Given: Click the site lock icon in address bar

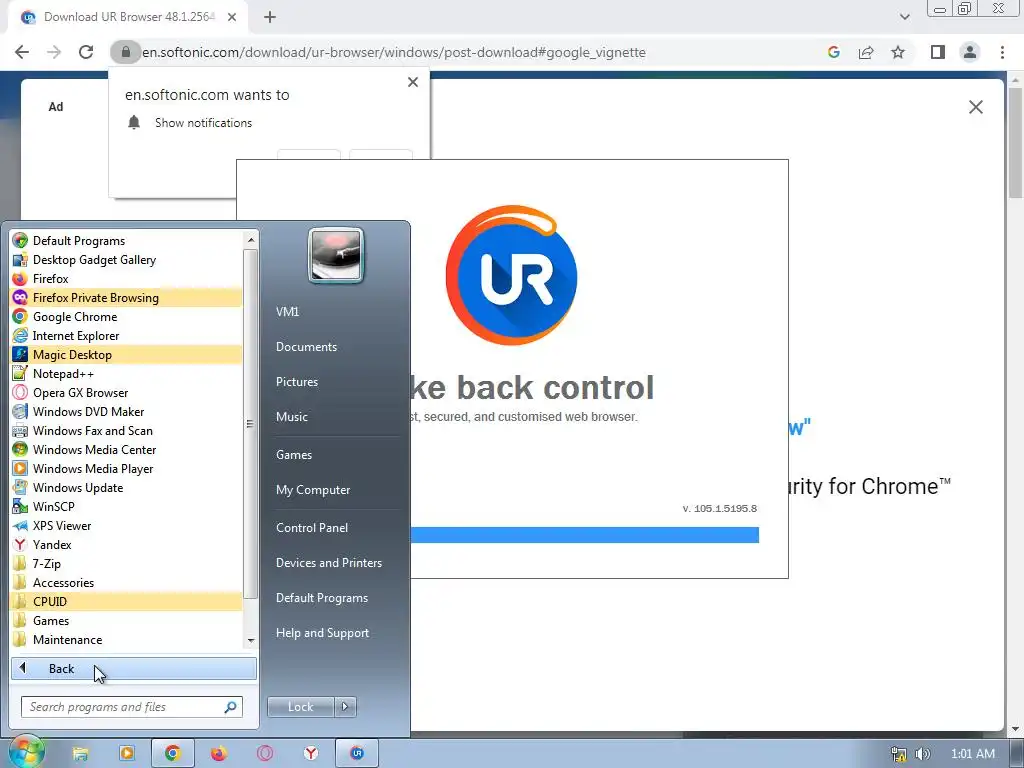Looking at the screenshot, I should (x=125, y=52).
